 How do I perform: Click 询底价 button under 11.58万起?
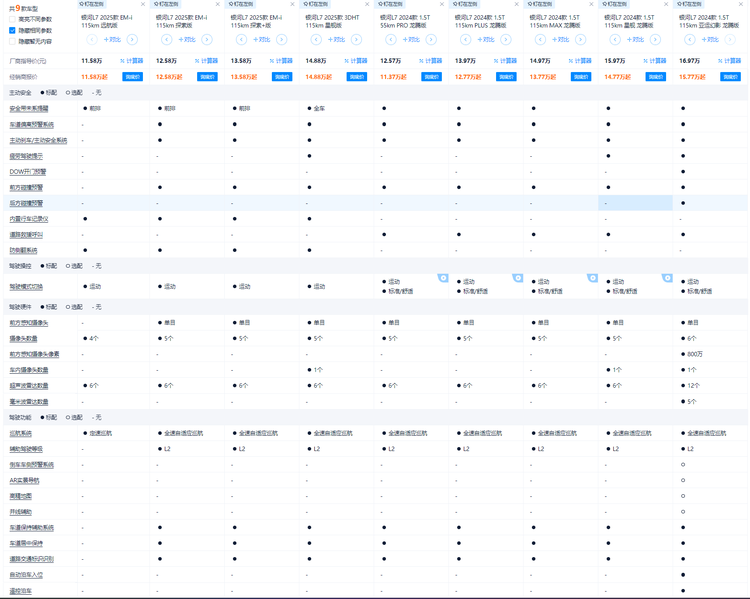[x=132, y=77]
